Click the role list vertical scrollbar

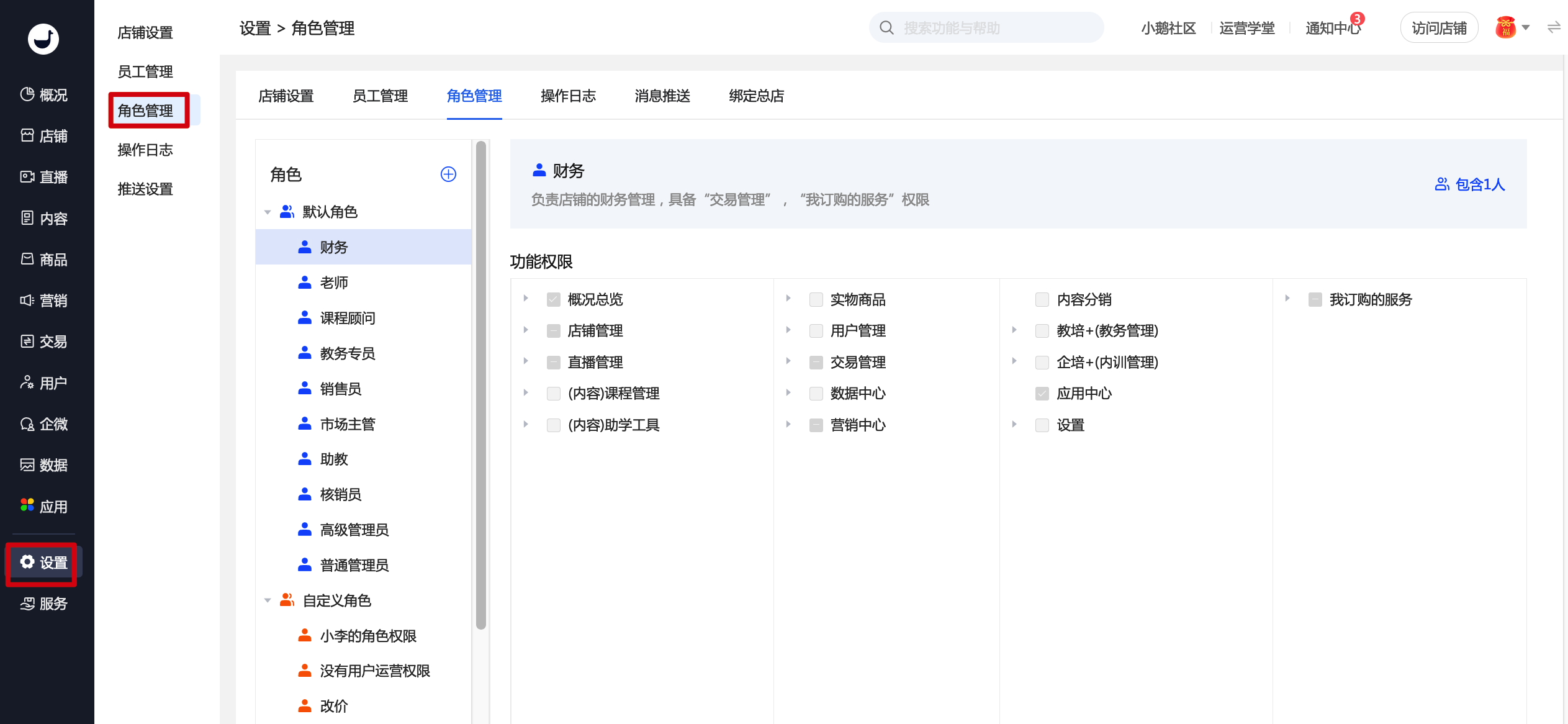pos(480,385)
